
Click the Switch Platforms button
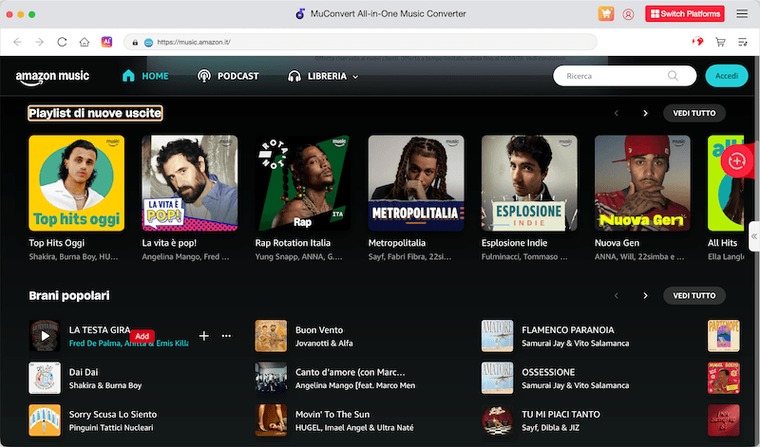tap(685, 14)
